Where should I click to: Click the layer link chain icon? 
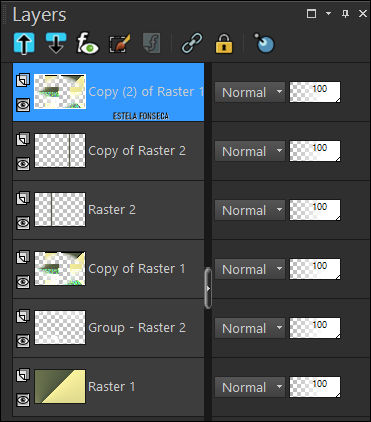click(192, 43)
